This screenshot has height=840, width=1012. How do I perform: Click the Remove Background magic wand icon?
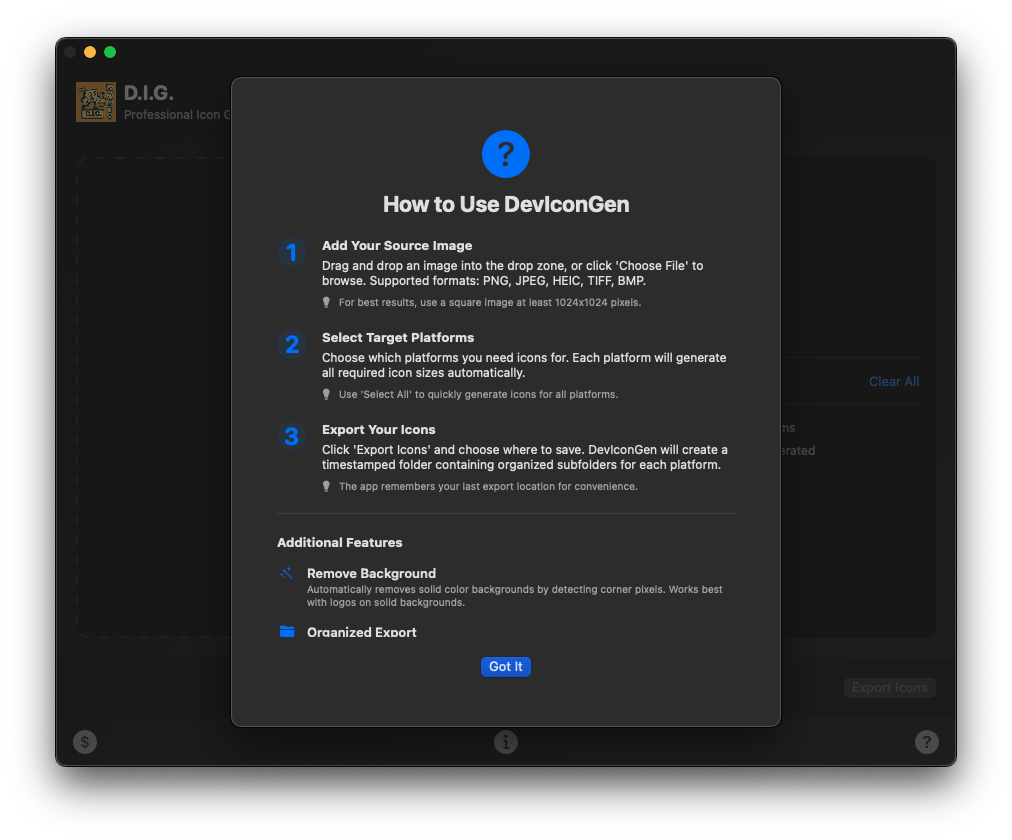pos(287,573)
